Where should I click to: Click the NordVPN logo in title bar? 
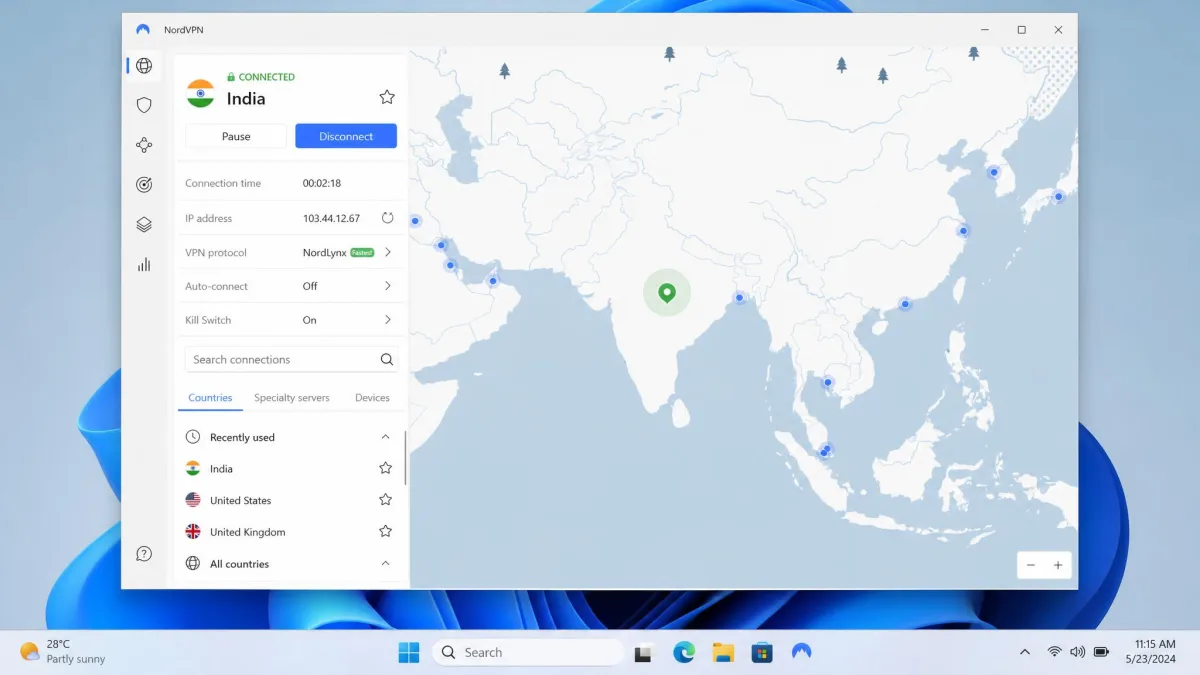[x=144, y=30]
